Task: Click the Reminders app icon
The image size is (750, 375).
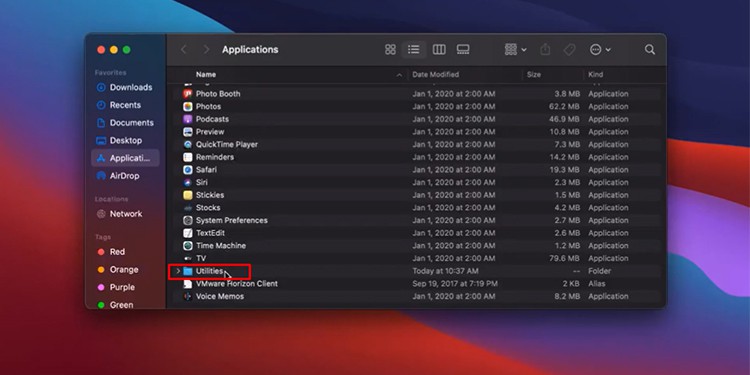Action: point(188,157)
